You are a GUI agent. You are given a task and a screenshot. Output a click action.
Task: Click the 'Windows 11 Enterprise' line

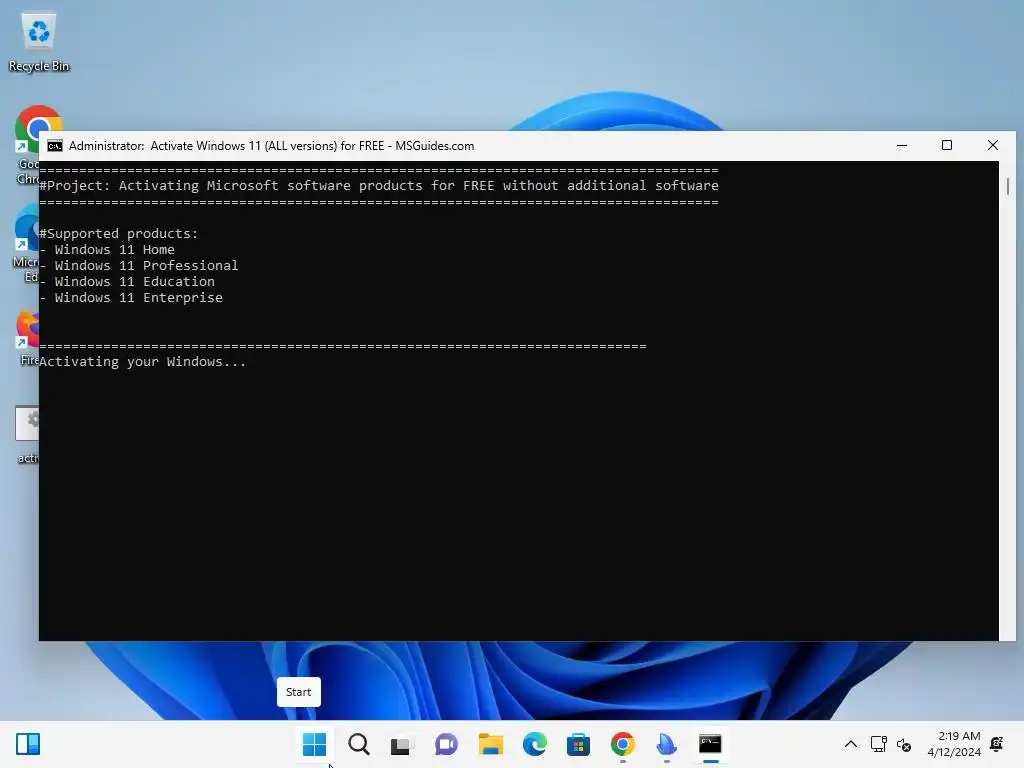131,298
